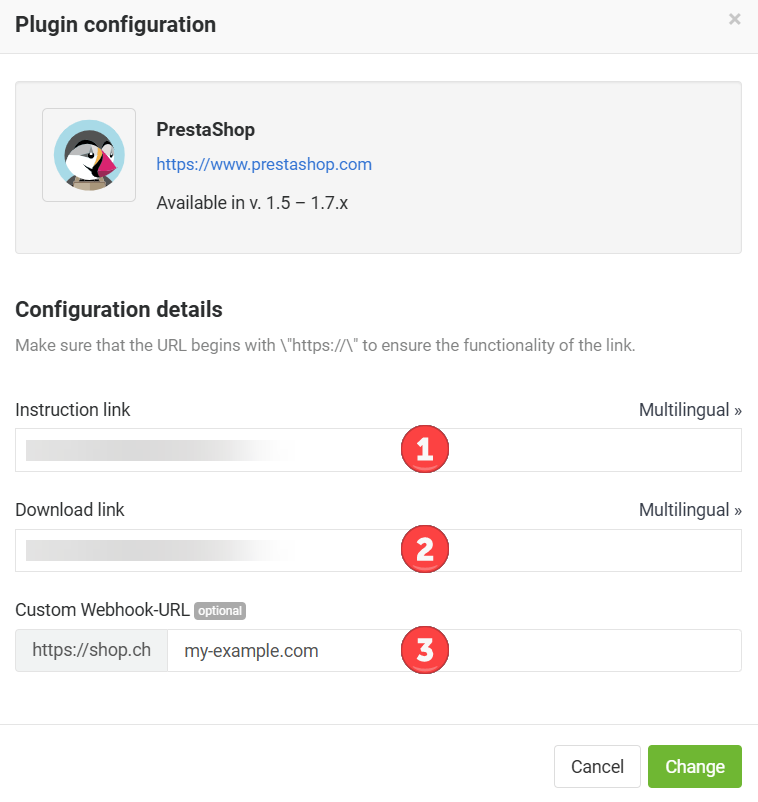The height and width of the screenshot is (802, 758).
Task: Click the Configuration details heading
Action: (119, 309)
